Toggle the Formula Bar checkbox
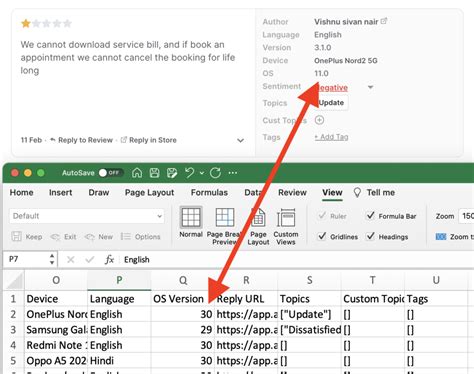 (370, 216)
